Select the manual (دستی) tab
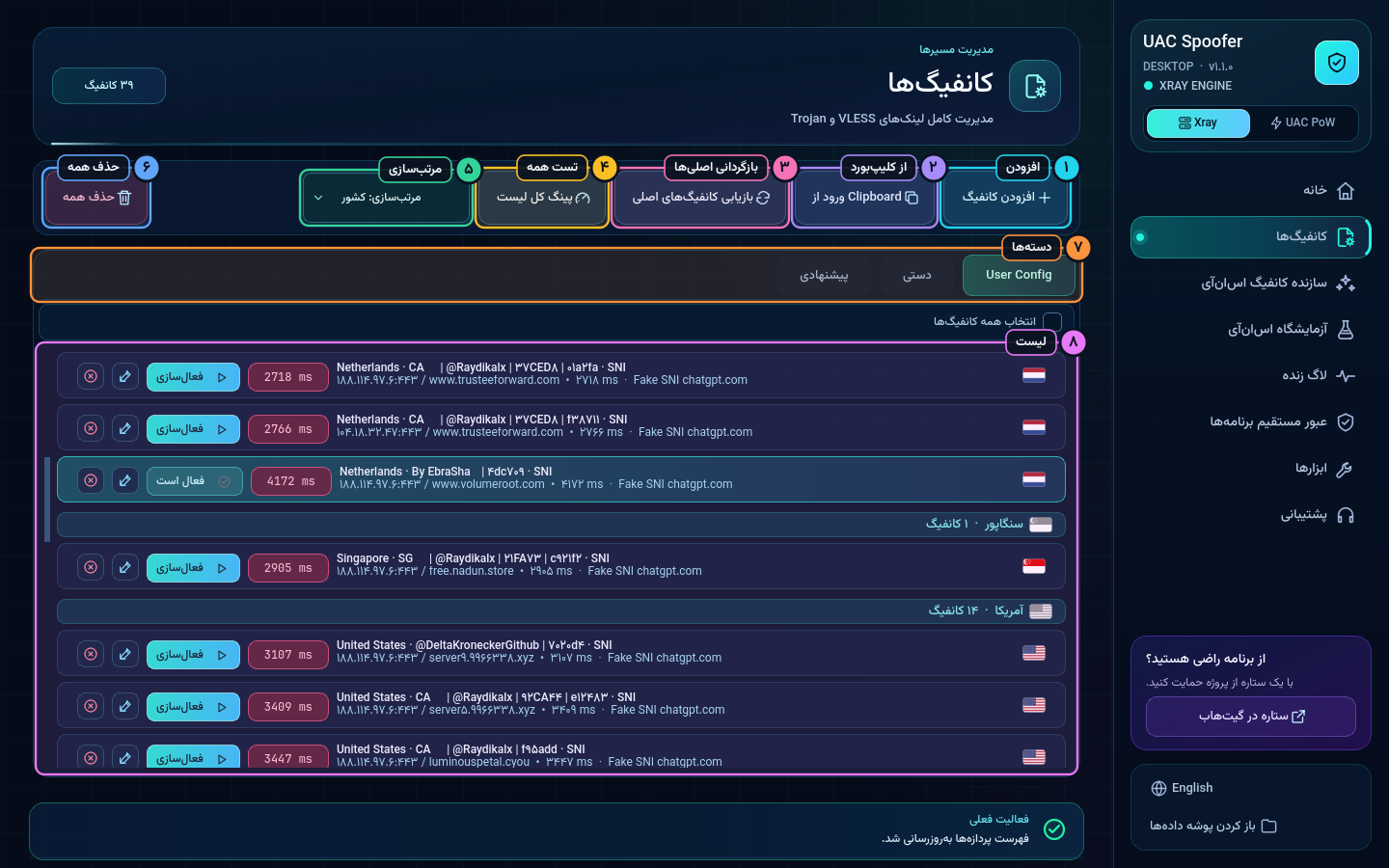The width and height of the screenshot is (1389, 868). tap(917, 276)
